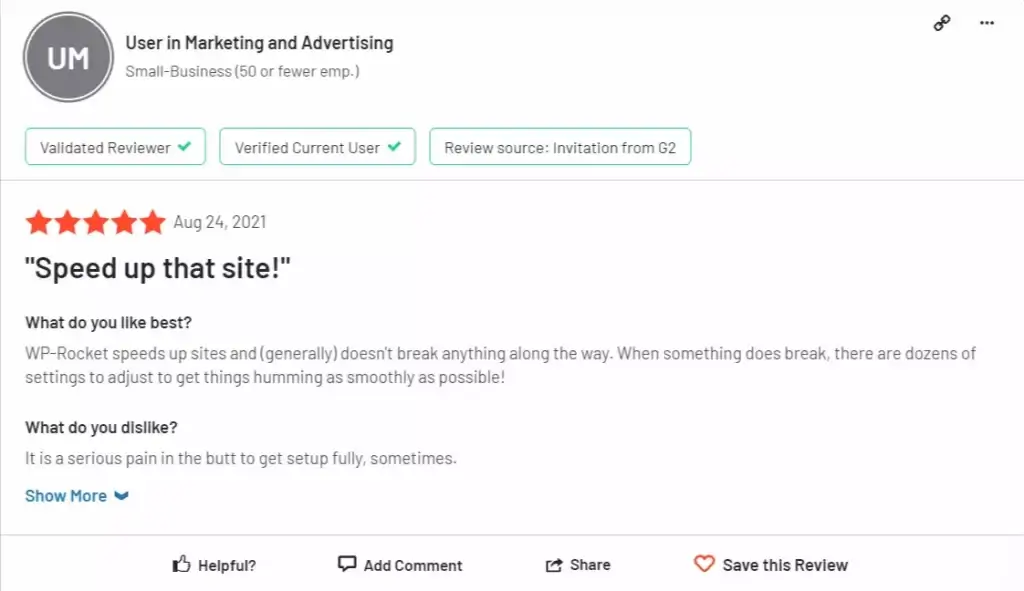
Task: Click the checkmark beside Verified Current User
Action: (394, 146)
